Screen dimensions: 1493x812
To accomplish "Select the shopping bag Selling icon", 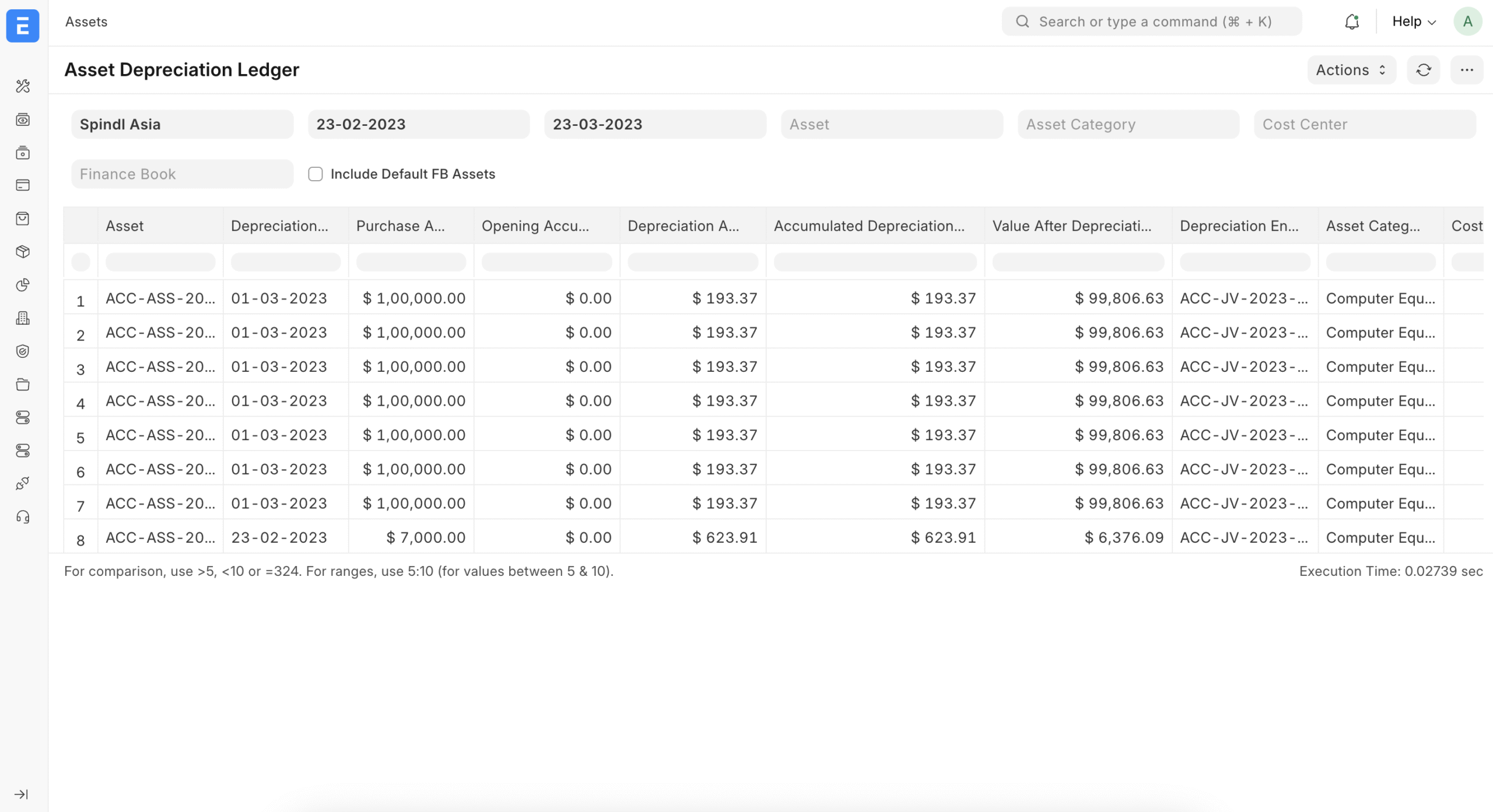I will pos(23,218).
